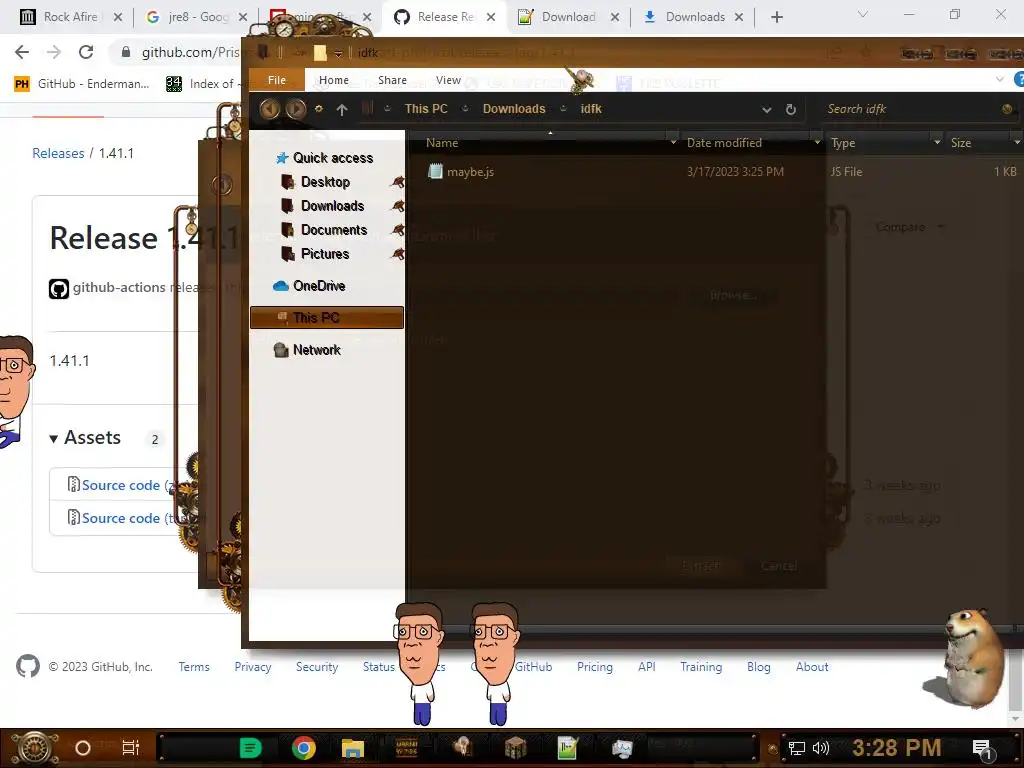This screenshot has height=768, width=1024.
Task: Open the Home ribbon tab
Action: point(334,80)
